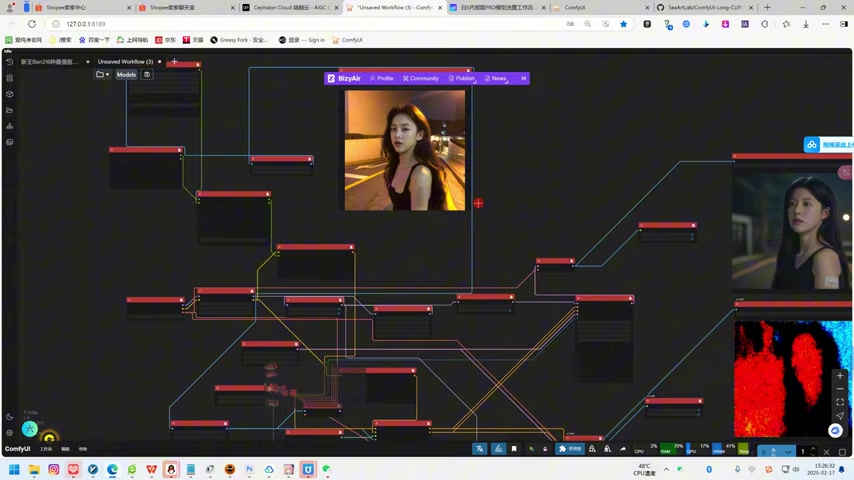Open Microsoft Edge from the taskbar
Image resolution: width=854 pixels, height=480 pixels.
(x=112, y=469)
